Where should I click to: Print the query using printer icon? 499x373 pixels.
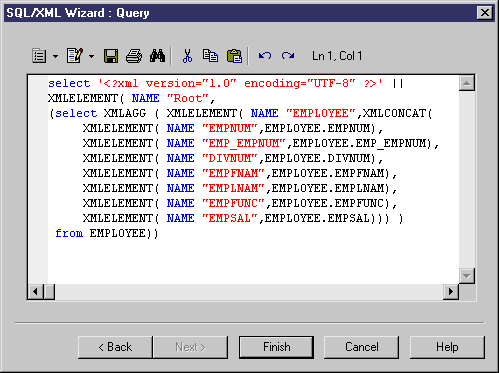[x=134, y=56]
